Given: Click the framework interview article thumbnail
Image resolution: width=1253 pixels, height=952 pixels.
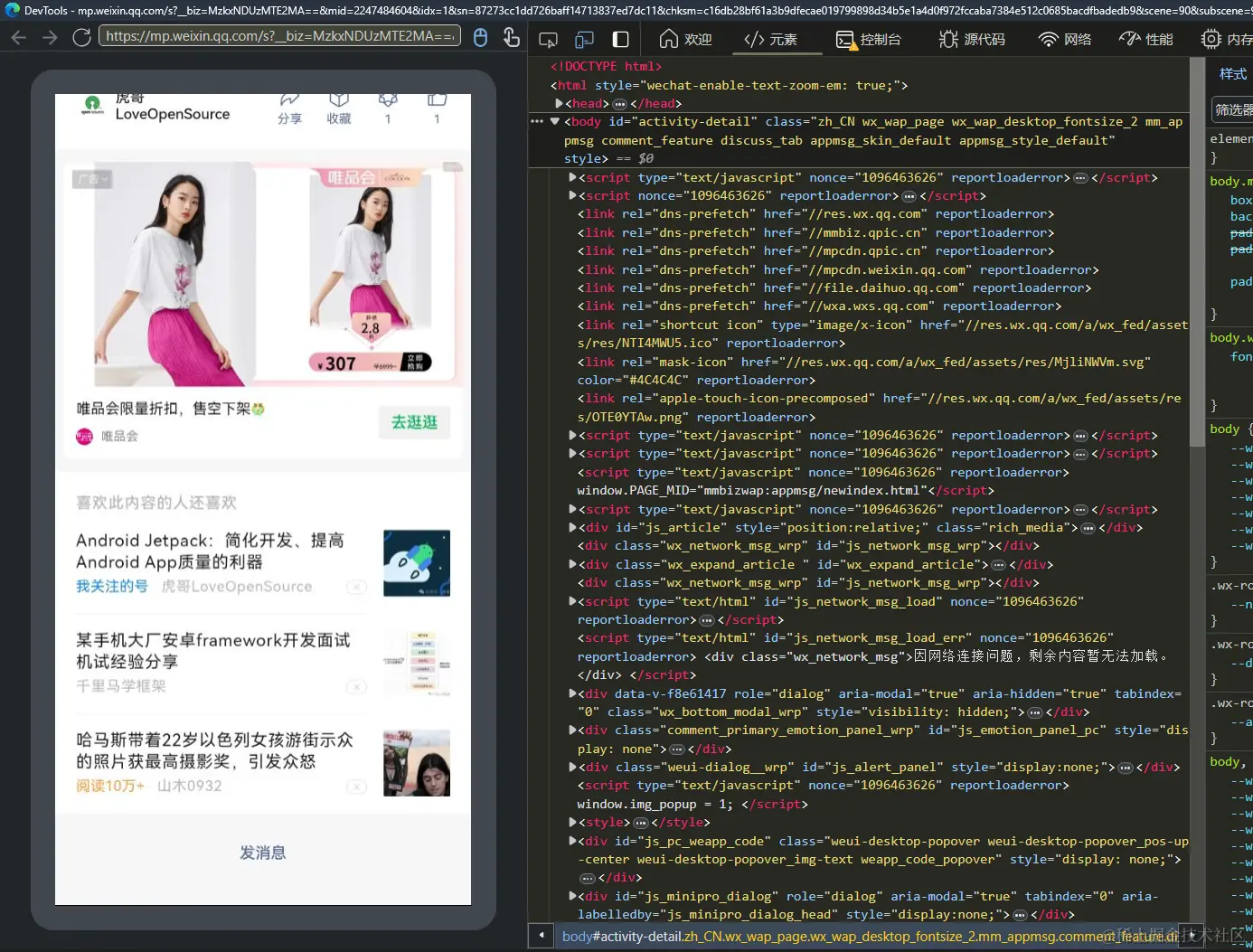Looking at the screenshot, I should [x=417, y=663].
